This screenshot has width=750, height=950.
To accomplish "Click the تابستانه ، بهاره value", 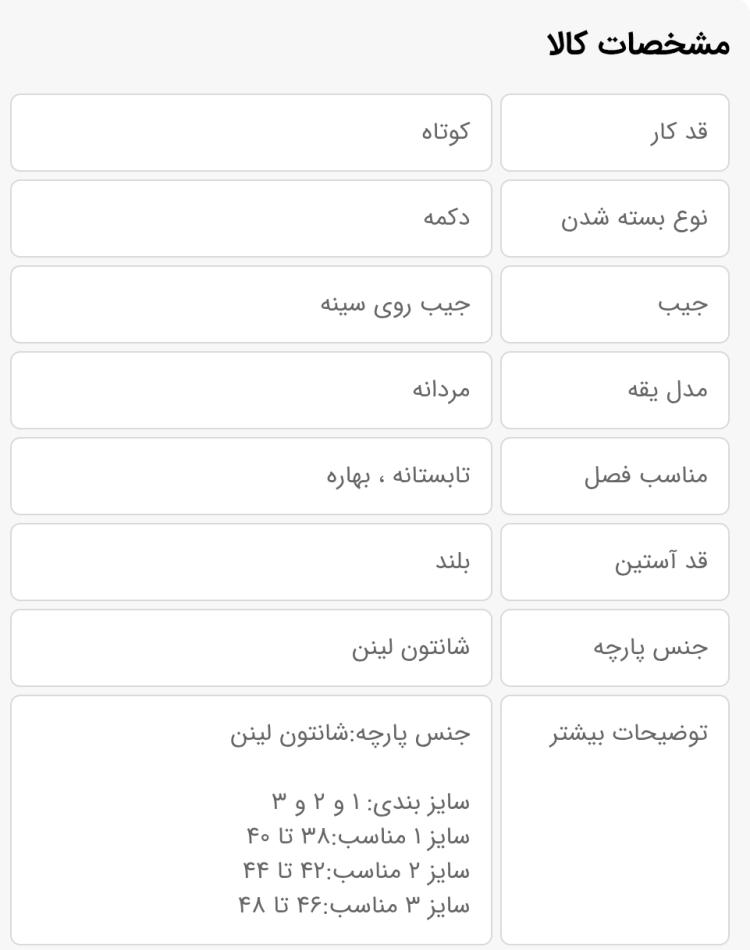I will (398, 476).
